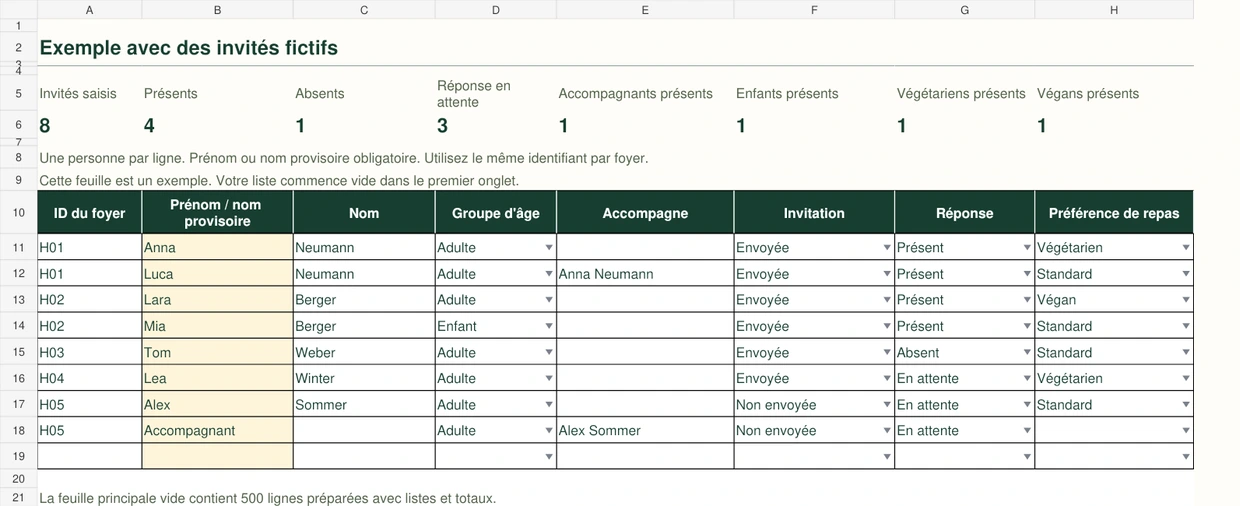Select column H header

pos(1114,9)
